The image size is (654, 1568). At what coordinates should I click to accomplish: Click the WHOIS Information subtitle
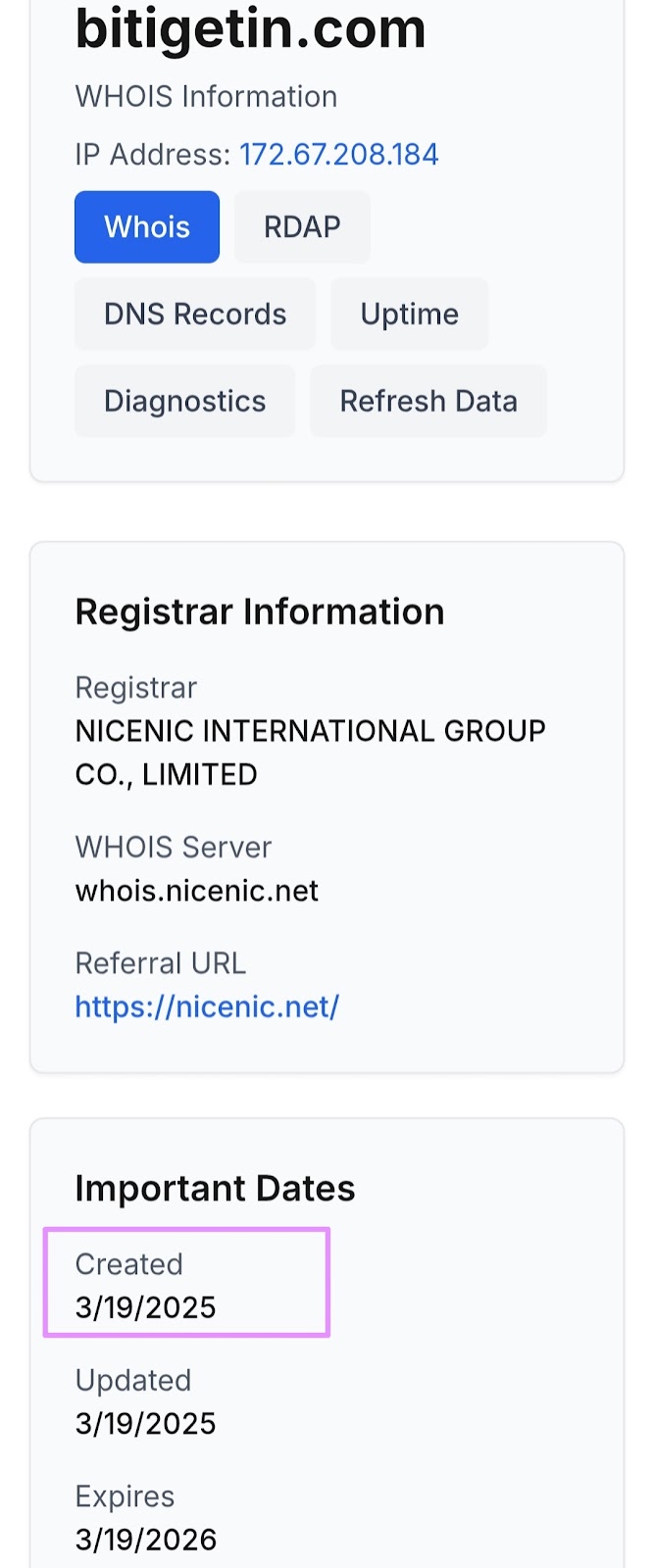click(x=206, y=97)
